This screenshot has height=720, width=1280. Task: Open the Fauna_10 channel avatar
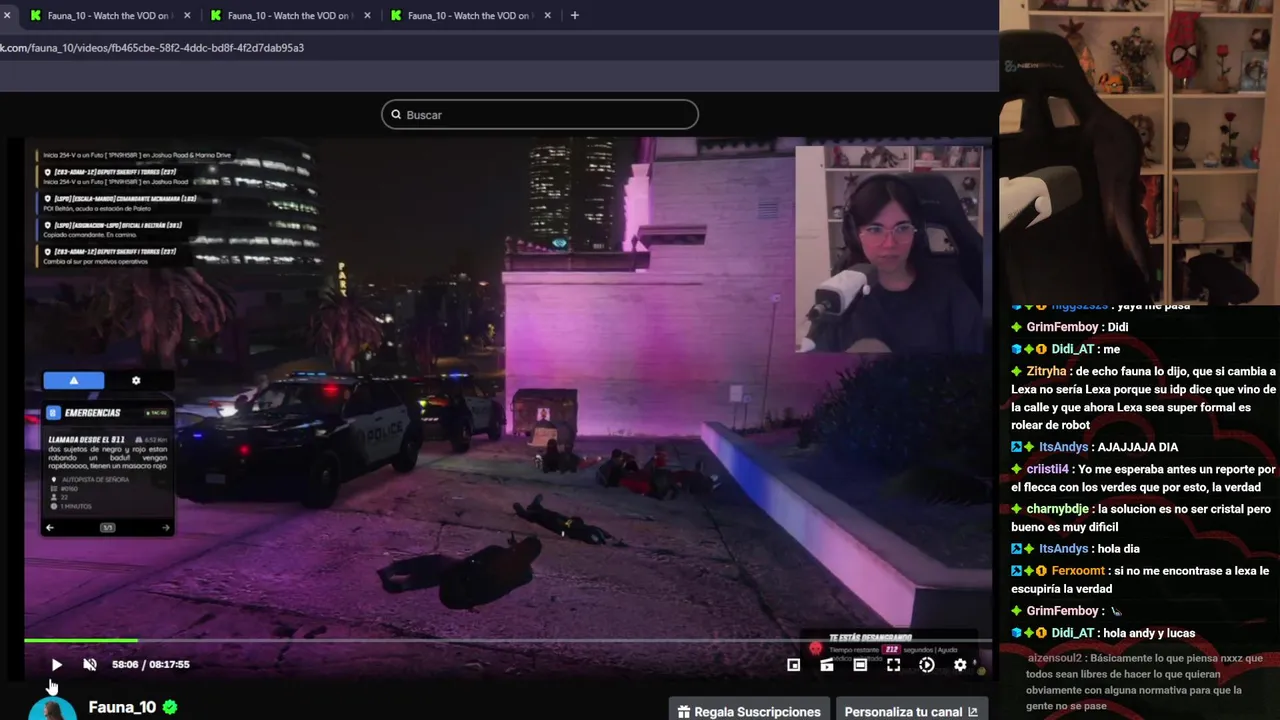52,709
